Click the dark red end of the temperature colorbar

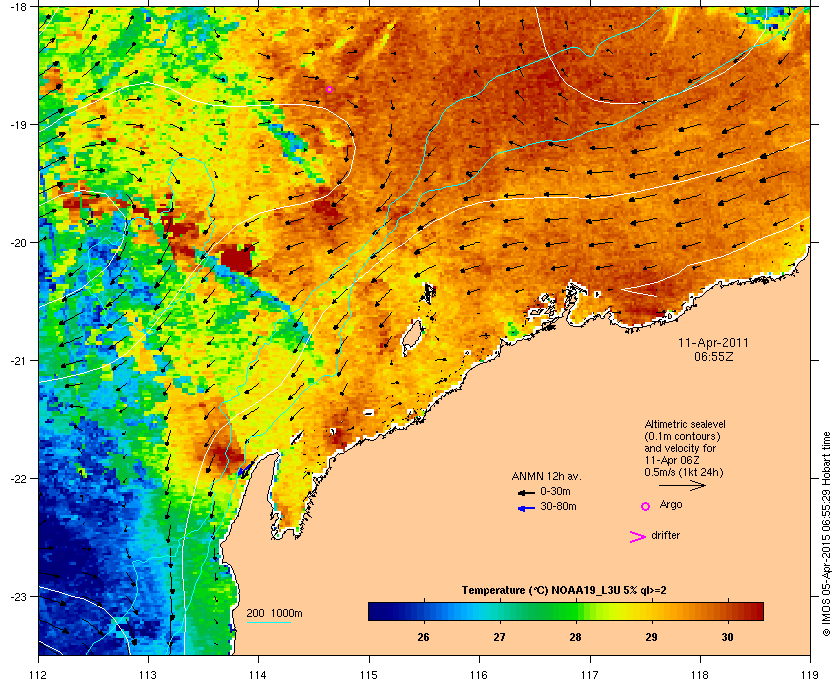(x=756, y=611)
